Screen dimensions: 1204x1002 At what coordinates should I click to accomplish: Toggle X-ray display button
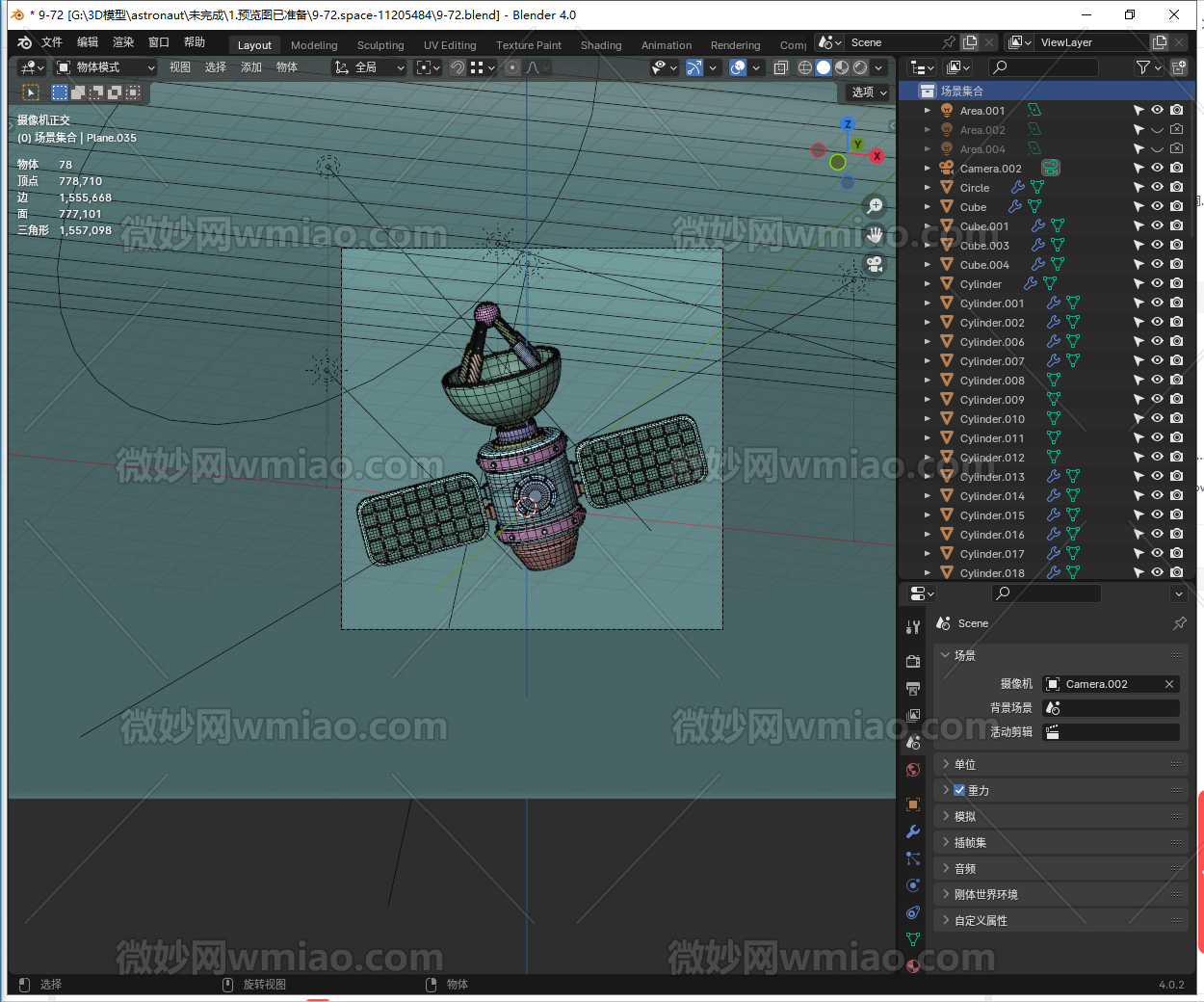(x=781, y=67)
